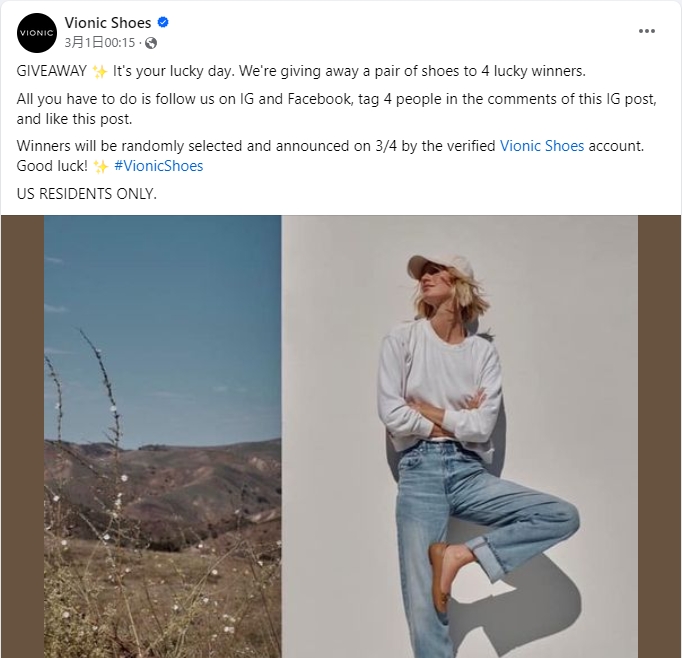Click the white baseball cap in photo

point(439,266)
